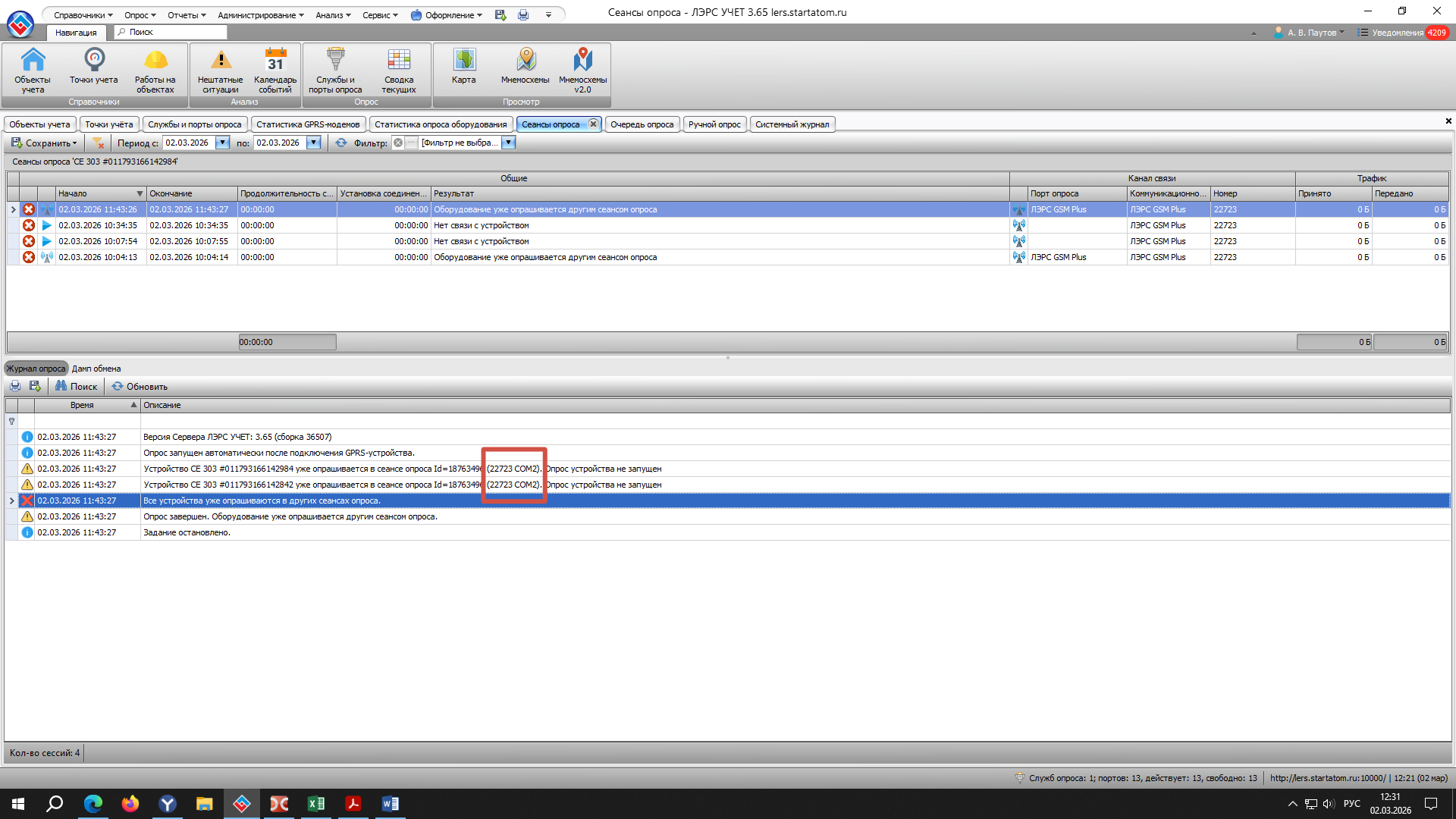Open the Период с date dropdown
Viewport: 1456px width, 819px height.
tap(223, 143)
